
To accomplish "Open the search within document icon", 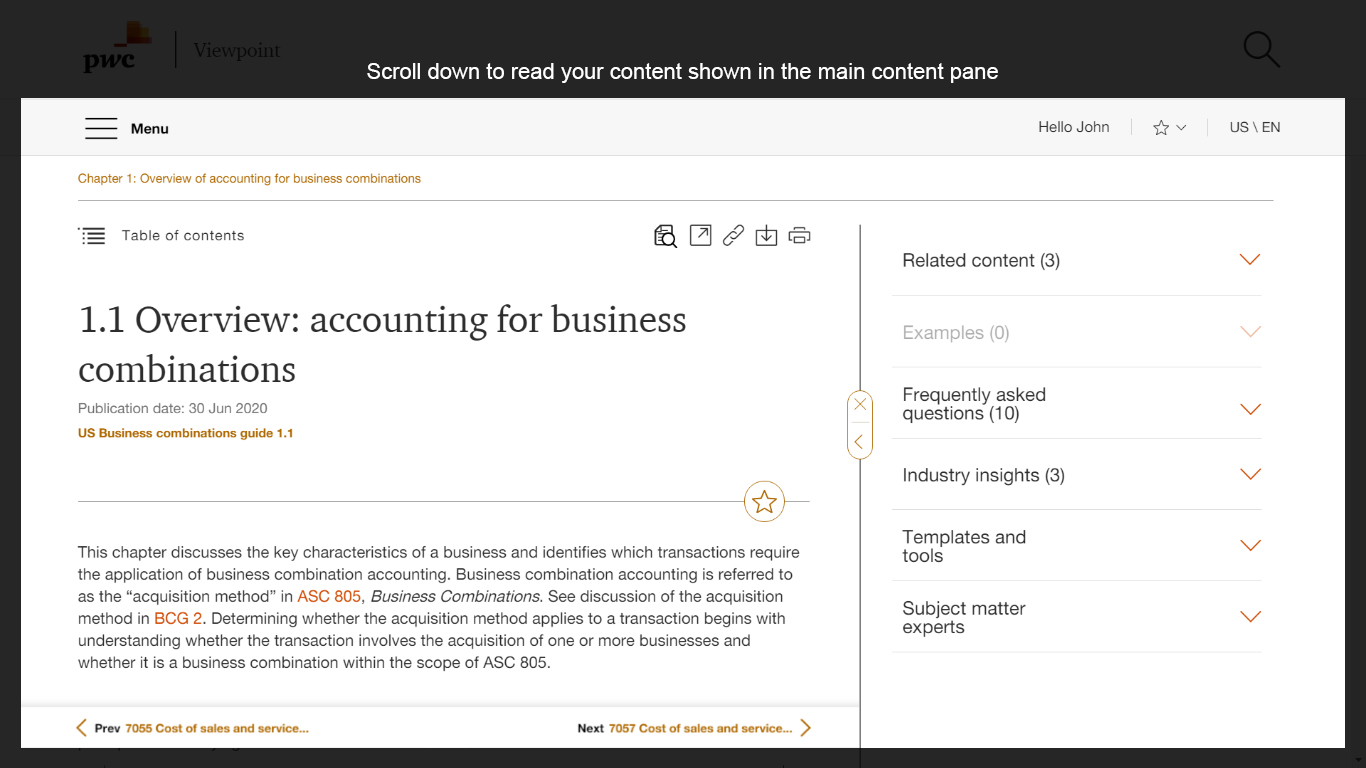I will (x=664, y=235).
